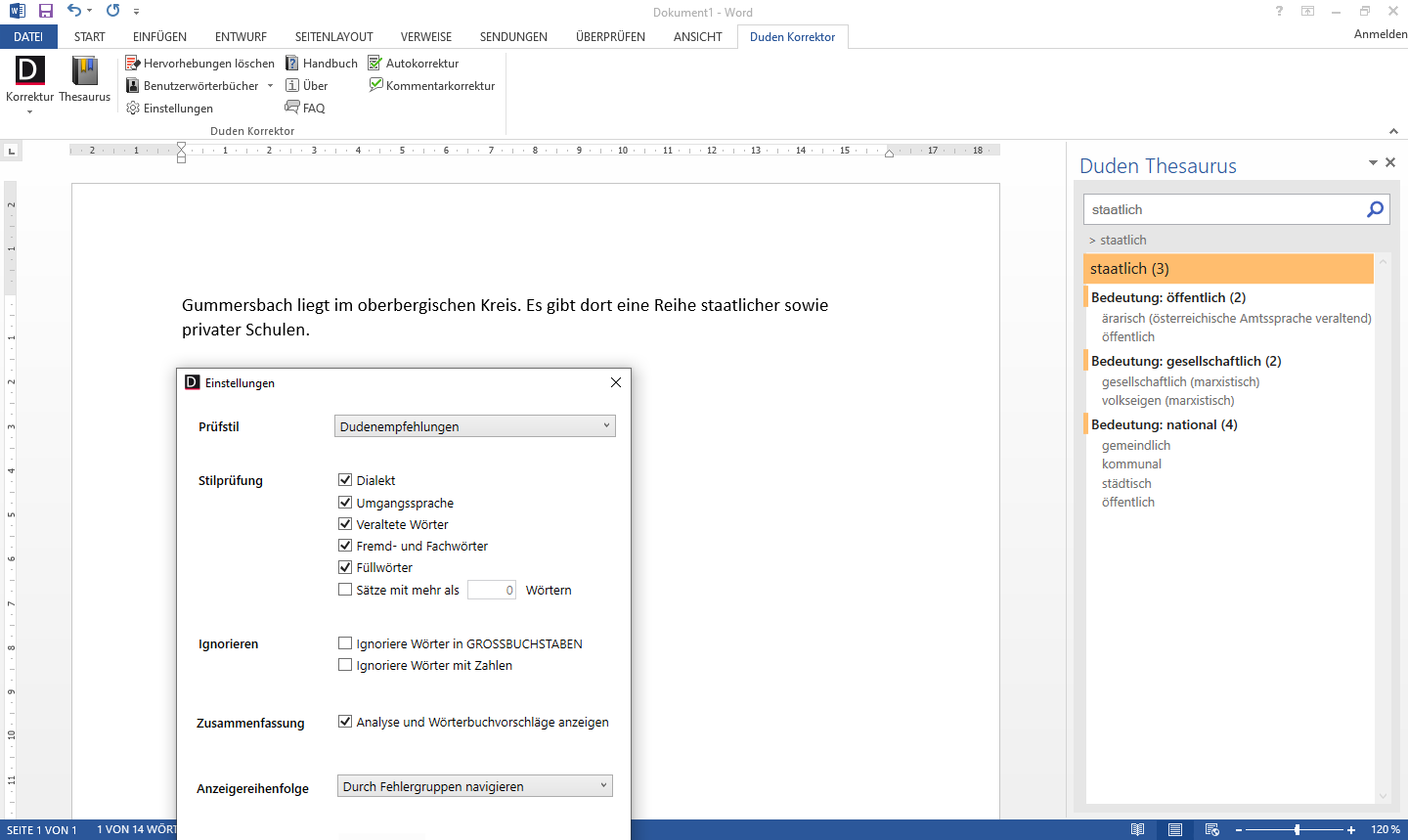
Task: Click the thesaurus search magnifier icon
Action: (x=1375, y=209)
